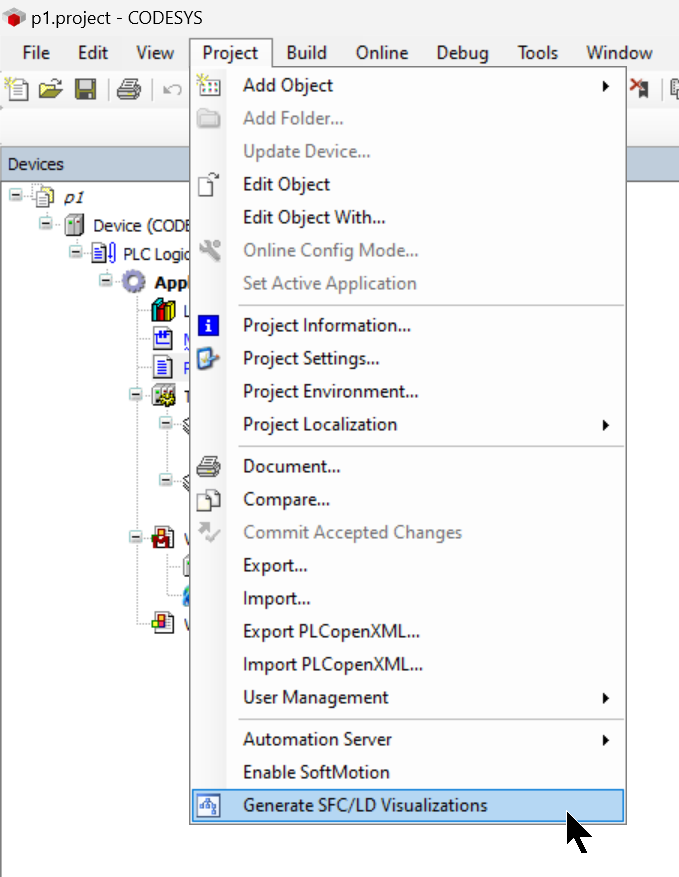The image size is (679, 877).
Task: Click the Add Object icon in menu
Action: (208, 86)
